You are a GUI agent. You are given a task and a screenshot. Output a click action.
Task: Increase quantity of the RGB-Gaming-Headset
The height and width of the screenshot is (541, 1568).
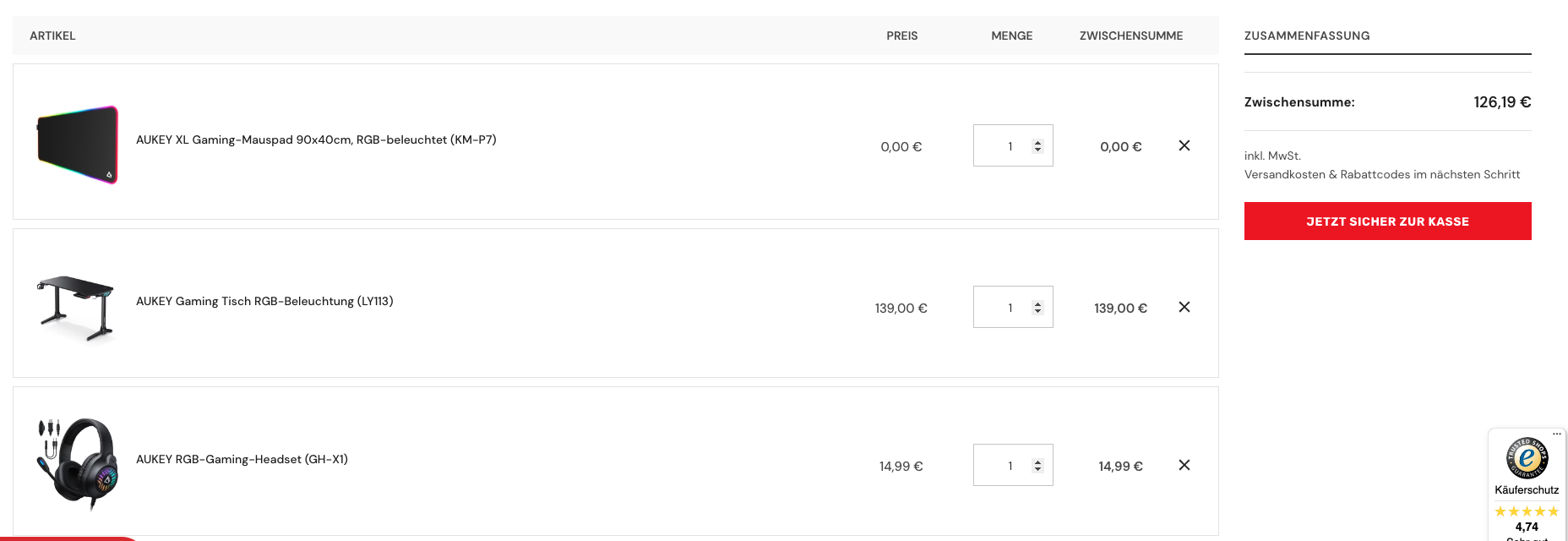[x=1038, y=462]
